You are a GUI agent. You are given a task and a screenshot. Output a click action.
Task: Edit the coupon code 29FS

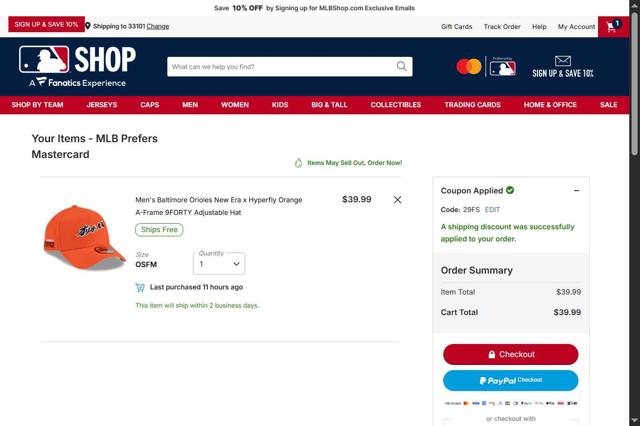click(x=492, y=210)
